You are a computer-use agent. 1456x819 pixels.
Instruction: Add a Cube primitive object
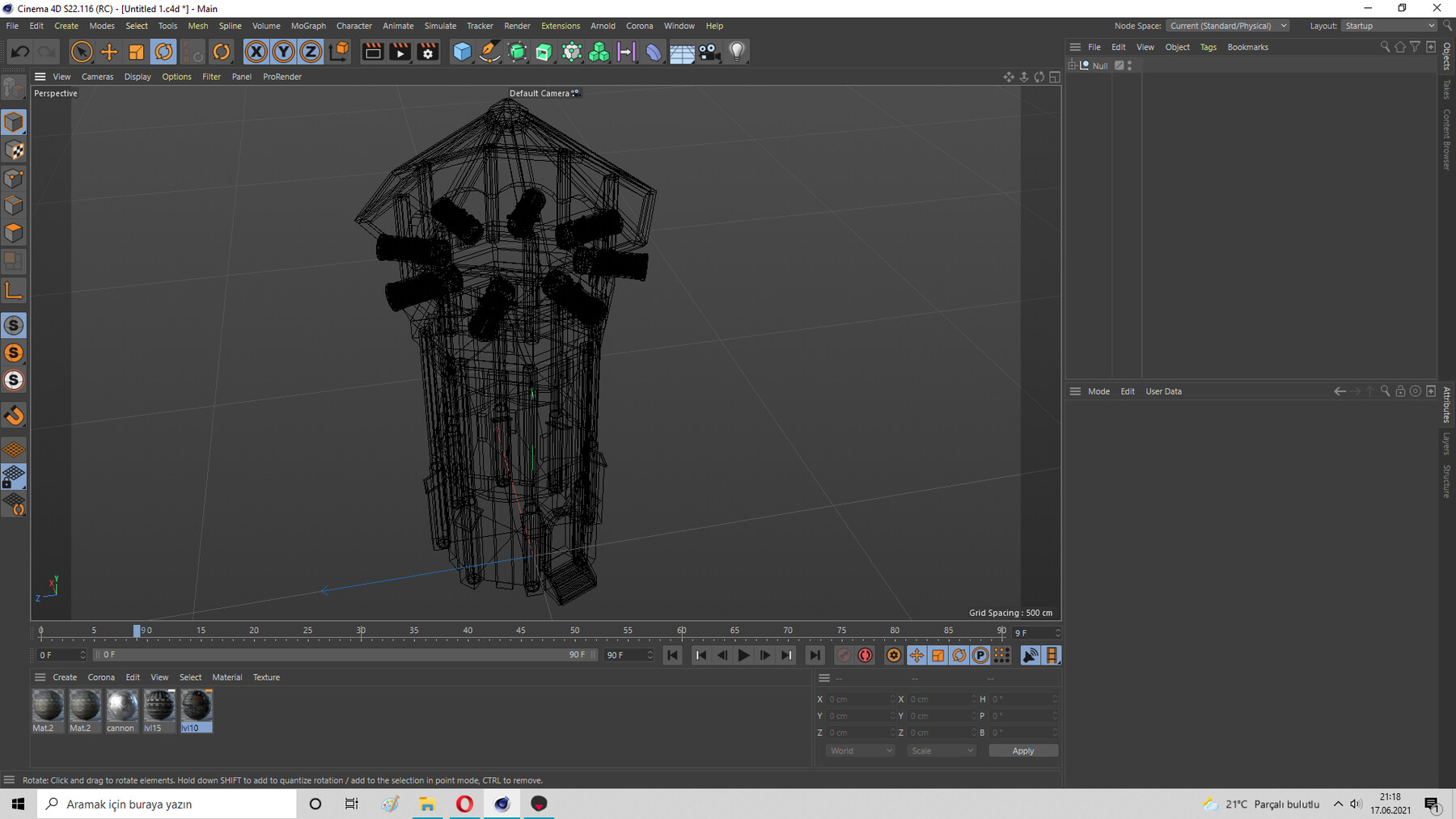point(462,52)
